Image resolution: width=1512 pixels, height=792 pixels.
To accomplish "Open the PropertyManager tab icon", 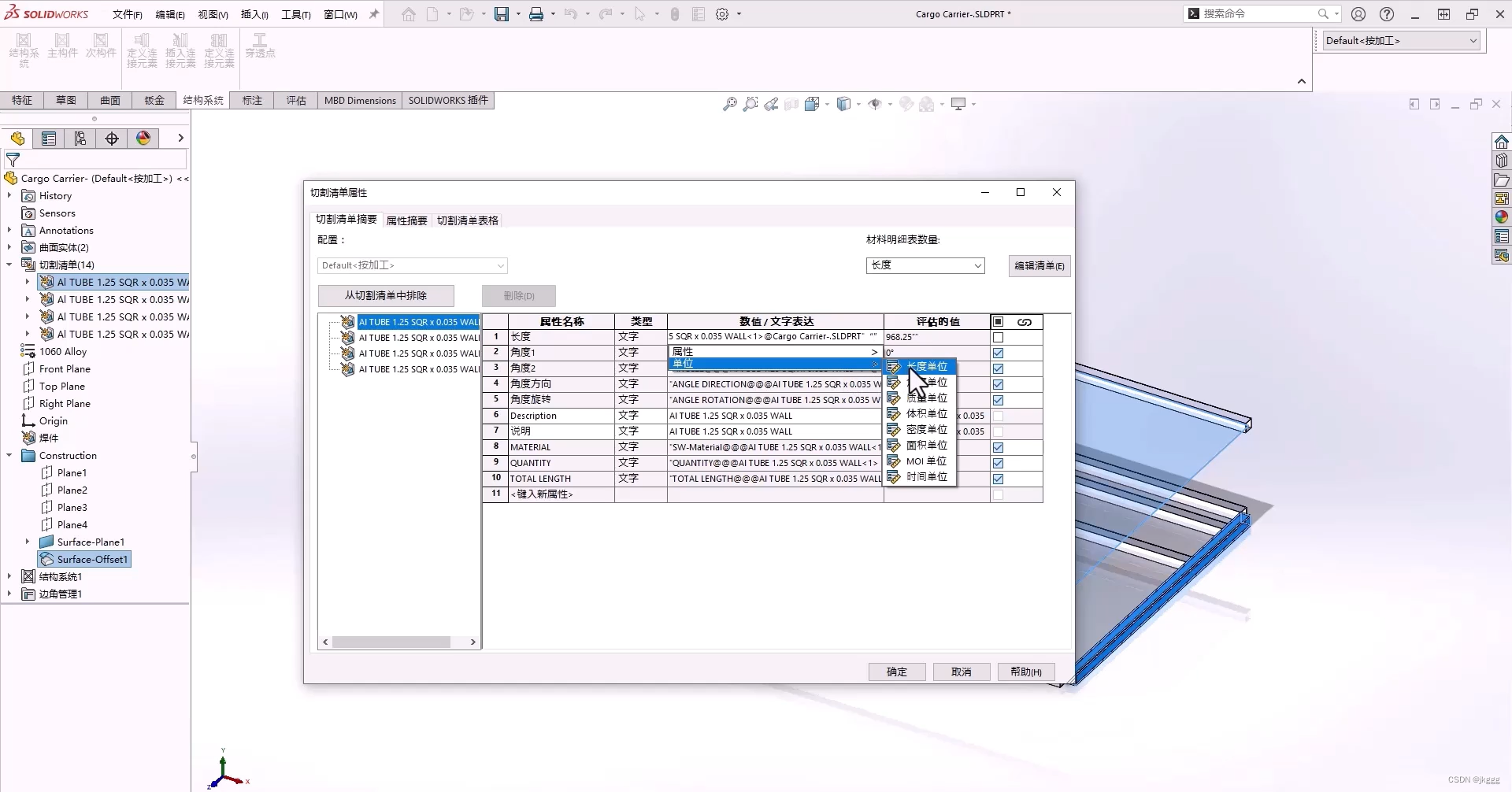I will [49, 139].
